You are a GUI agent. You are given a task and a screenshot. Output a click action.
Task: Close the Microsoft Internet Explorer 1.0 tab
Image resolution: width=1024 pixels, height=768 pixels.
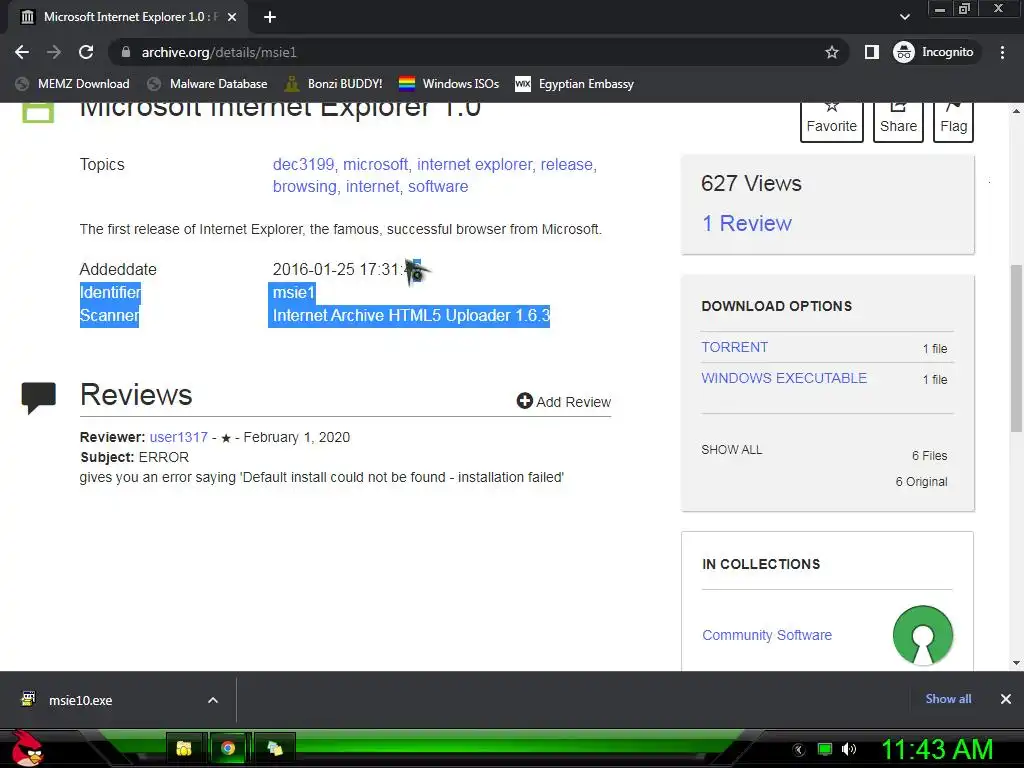[x=232, y=17]
